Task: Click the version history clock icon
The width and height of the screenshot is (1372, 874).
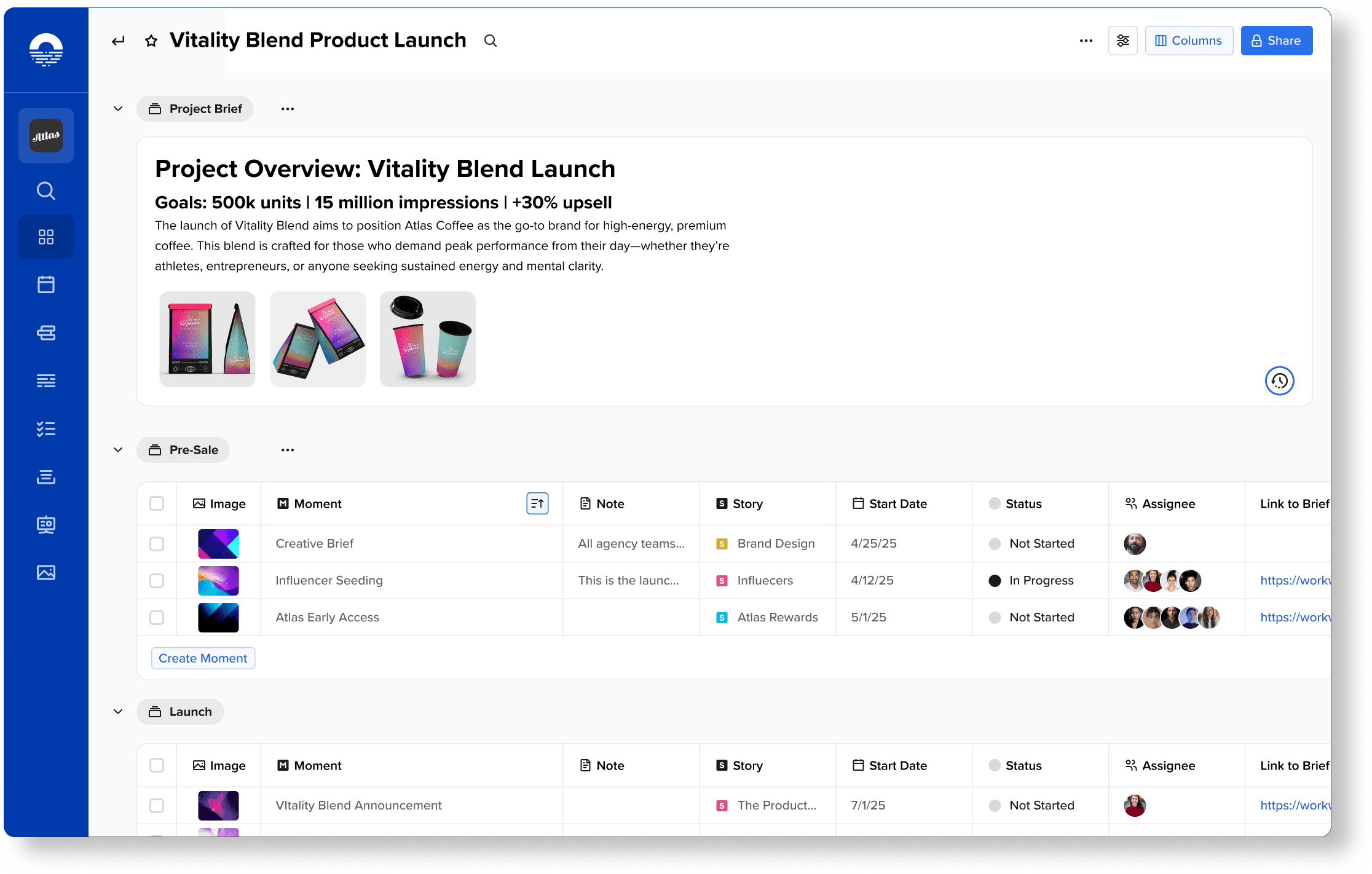Action: coord(1279,381)
